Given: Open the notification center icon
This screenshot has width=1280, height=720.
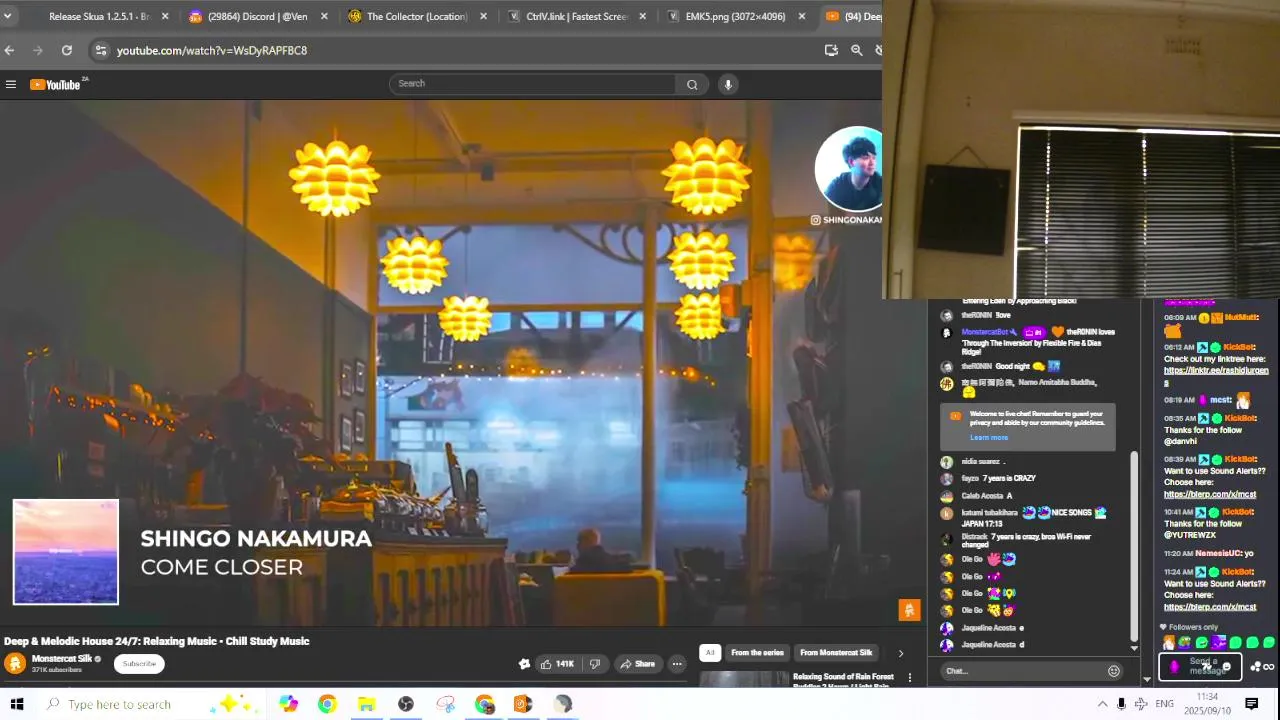Looking at the screenshot, I should (1252, 704).
